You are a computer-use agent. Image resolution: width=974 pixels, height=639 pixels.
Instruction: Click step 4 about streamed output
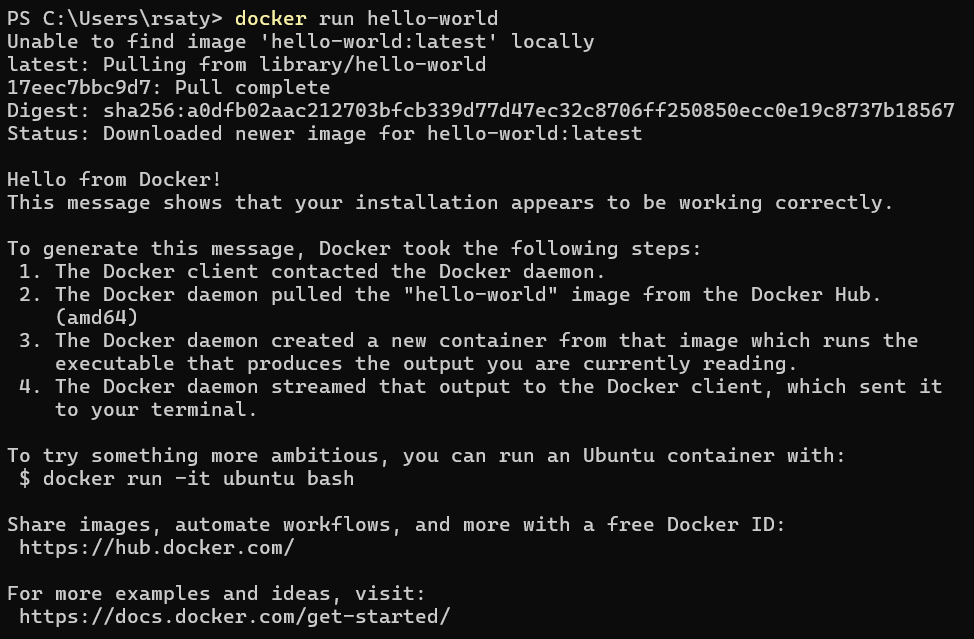[x=480, y=398]
